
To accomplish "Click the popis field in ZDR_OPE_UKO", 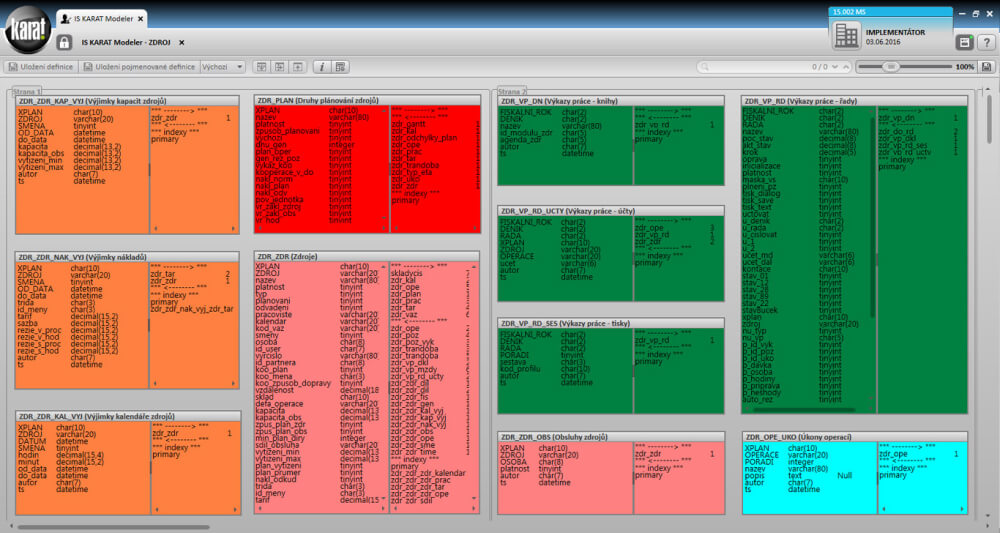I will point(754,476).
